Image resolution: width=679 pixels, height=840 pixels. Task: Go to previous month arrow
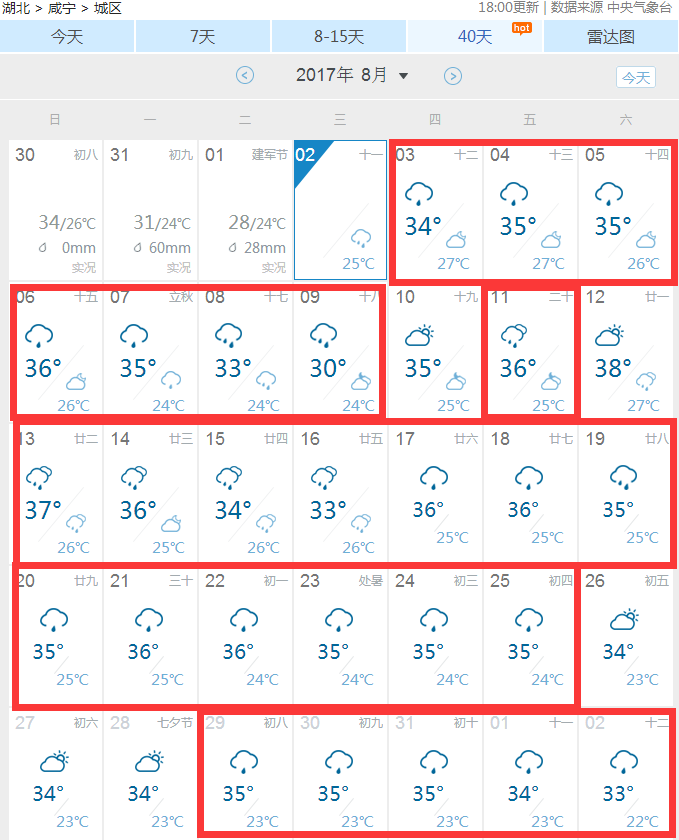[x=245, y=75]
